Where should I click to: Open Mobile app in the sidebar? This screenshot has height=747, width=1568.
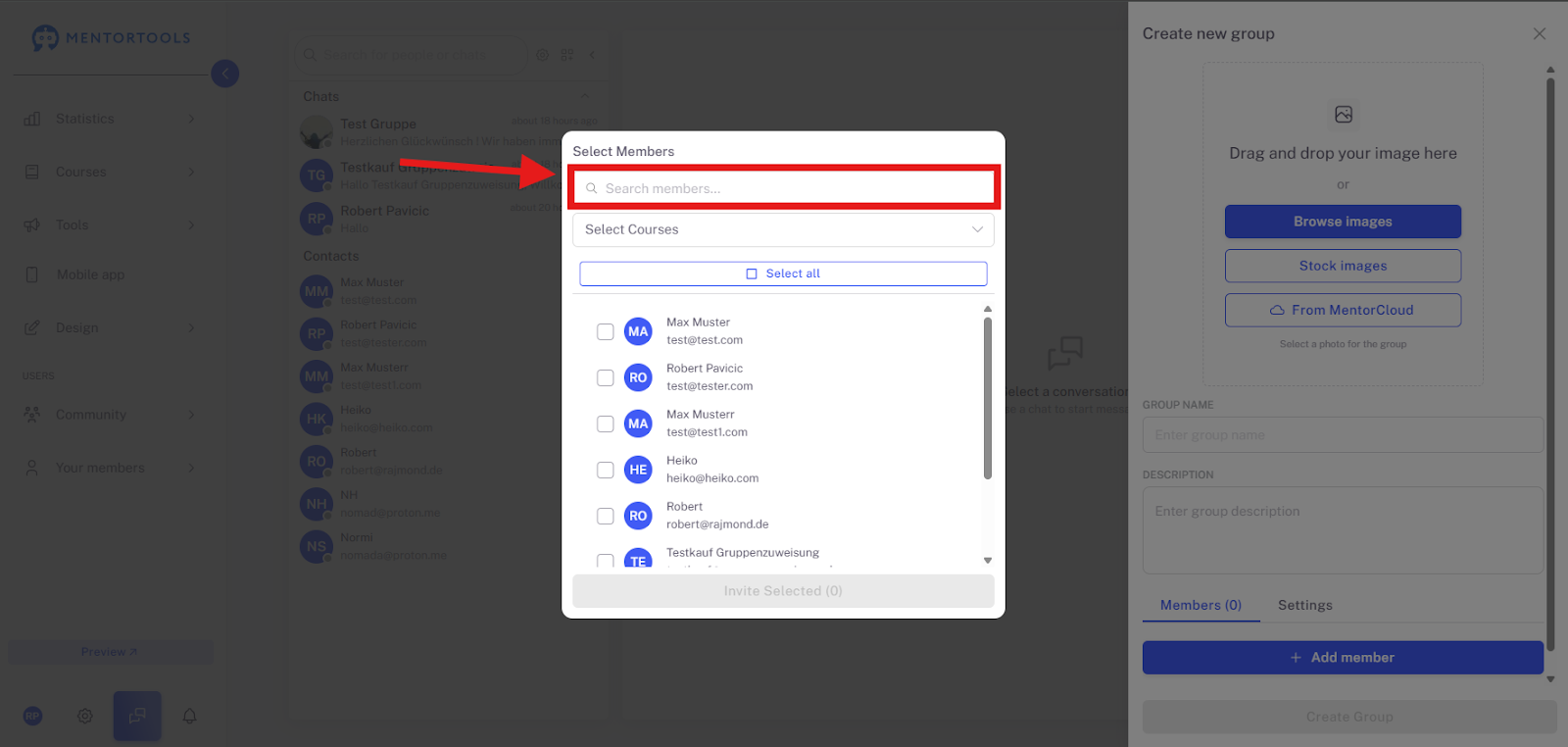click(90, 274)
